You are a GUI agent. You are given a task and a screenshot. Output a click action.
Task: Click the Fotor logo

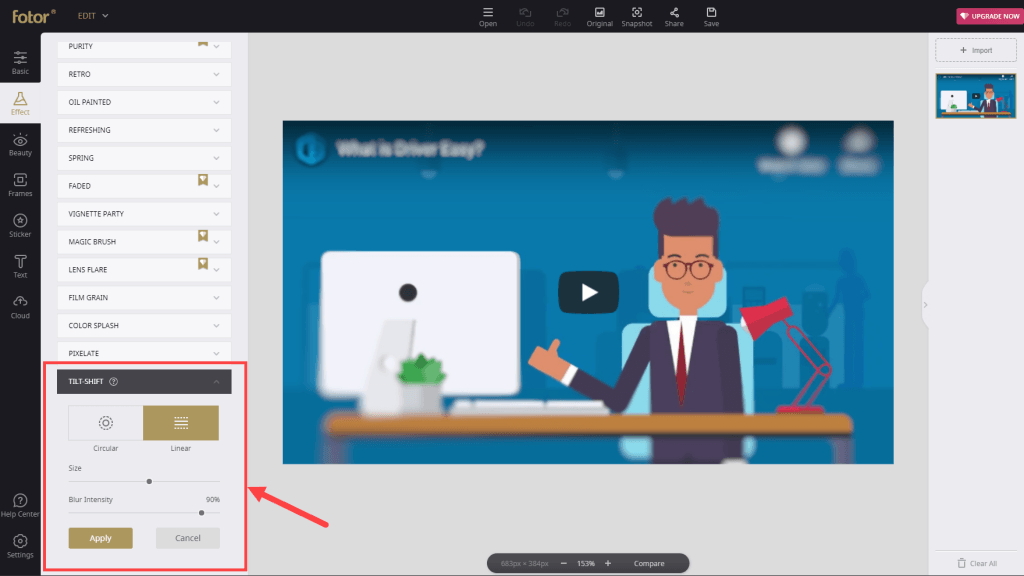coord(34,16)
